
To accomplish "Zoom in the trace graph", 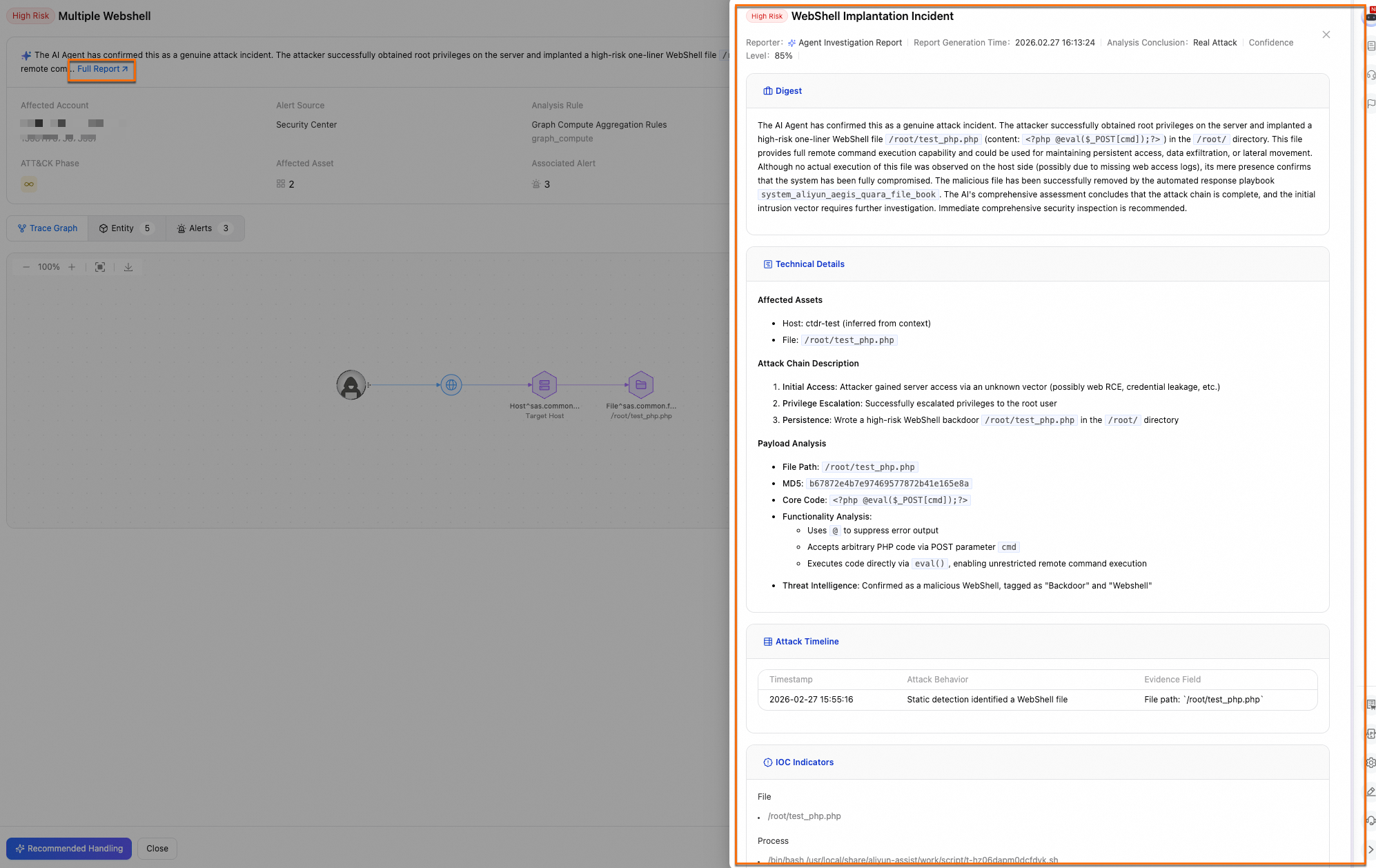I will point(72,267).
